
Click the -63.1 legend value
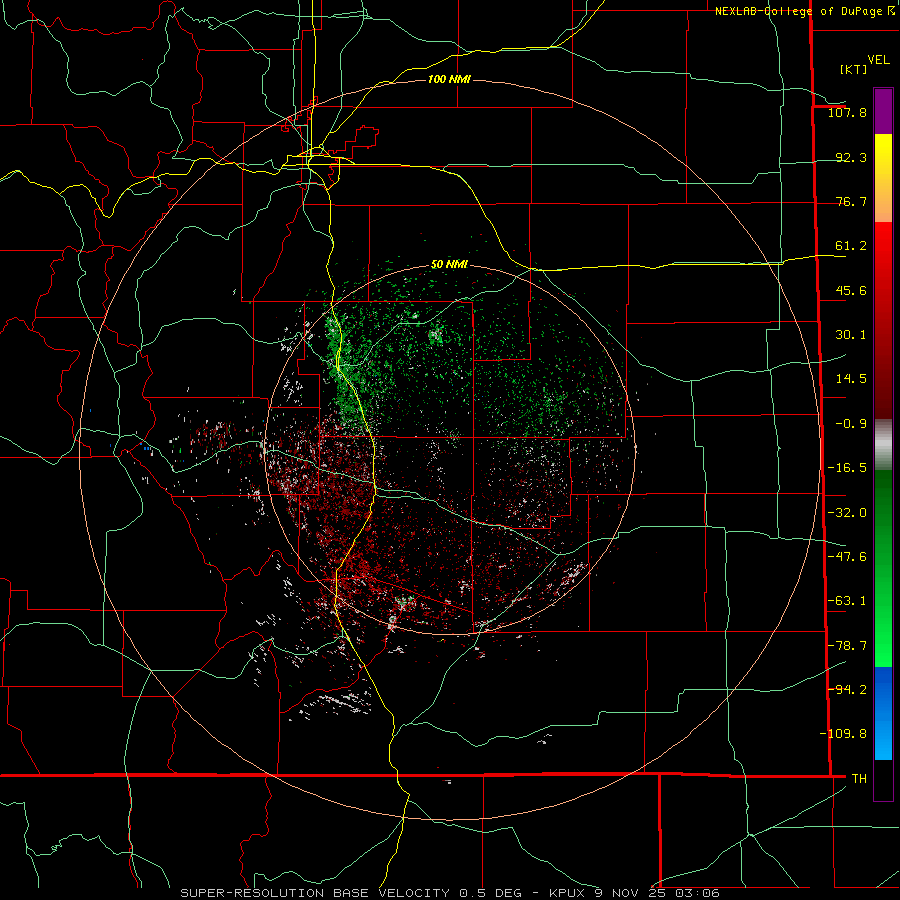(847, 601)
